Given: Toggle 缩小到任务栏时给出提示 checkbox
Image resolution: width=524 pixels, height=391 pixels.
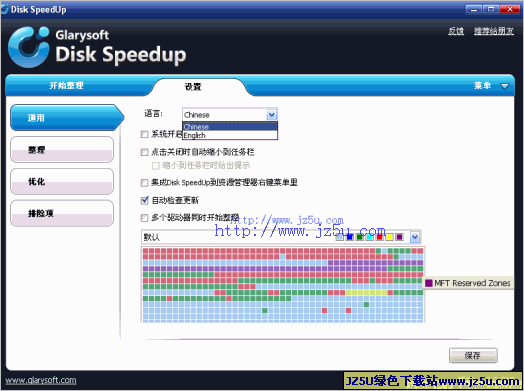Looking at the screenshot, I should 155,165.
